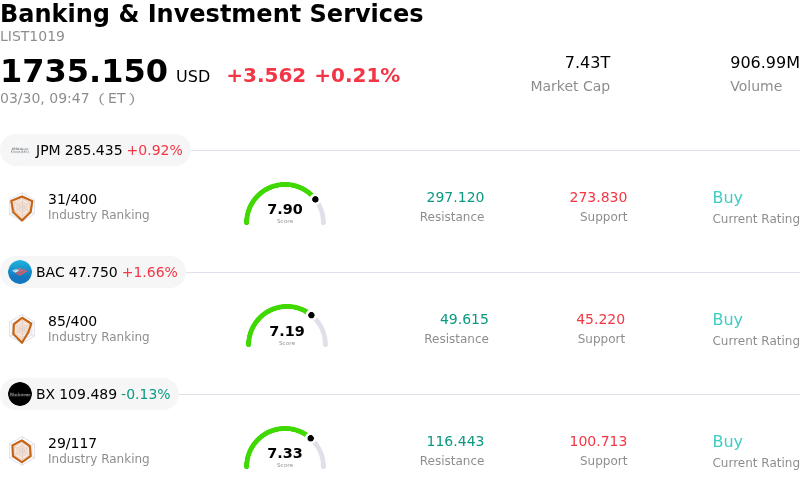
Task: Click BAC industry ranking radar icon
Action: (x=21, y=329)
